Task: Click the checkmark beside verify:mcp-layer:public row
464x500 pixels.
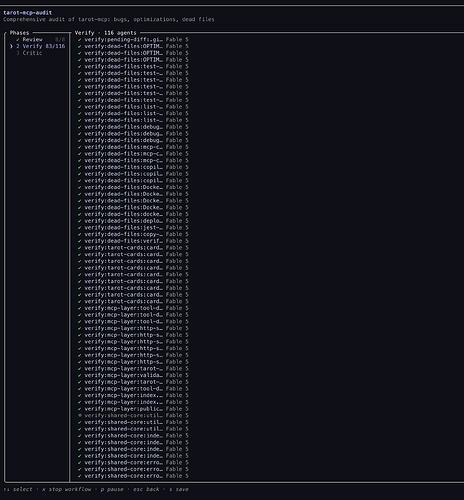Action: pos(80,409)
